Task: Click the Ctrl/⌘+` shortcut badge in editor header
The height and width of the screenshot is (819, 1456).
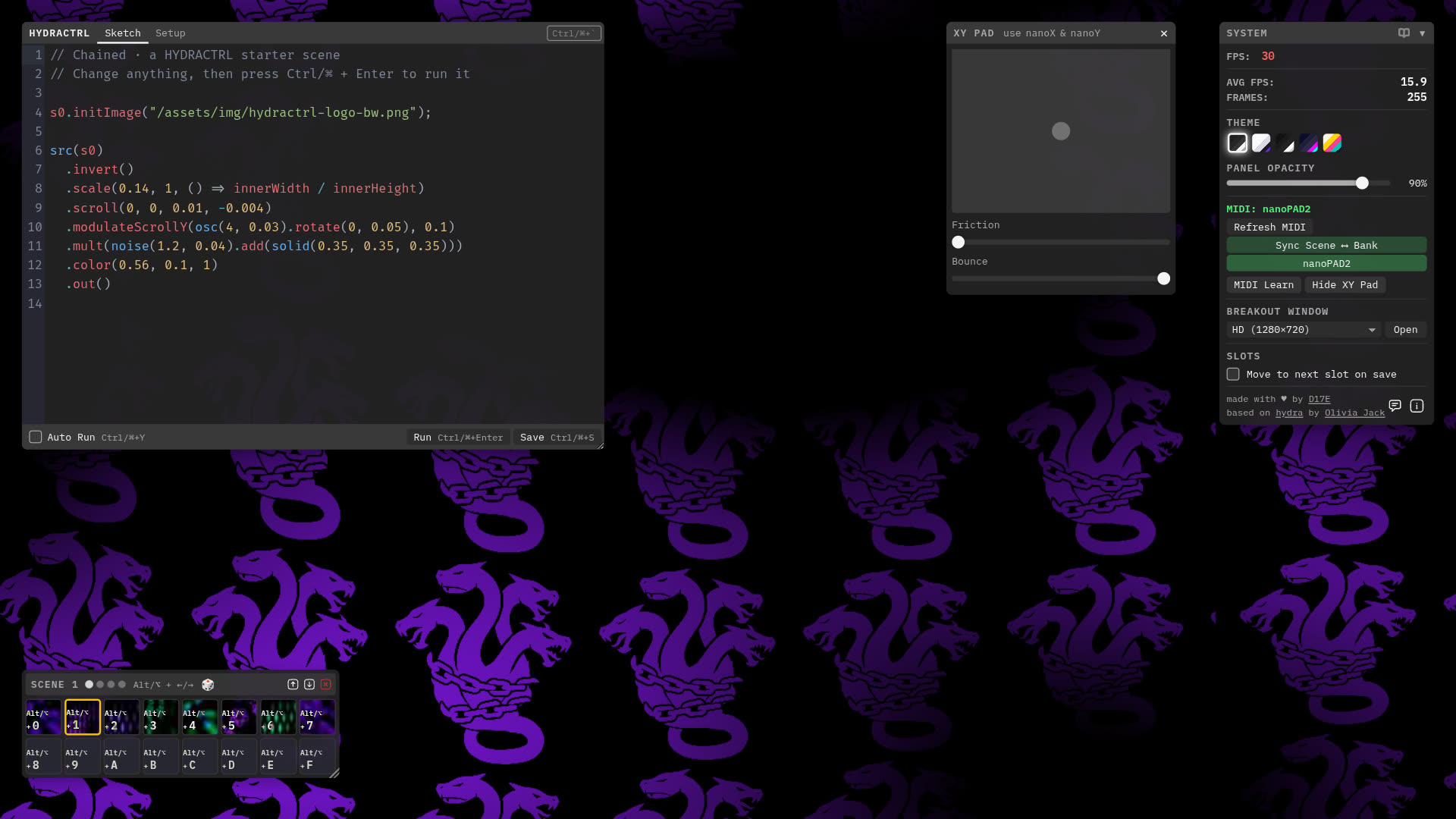Action: pyautogui.click(x=574, y=33)
